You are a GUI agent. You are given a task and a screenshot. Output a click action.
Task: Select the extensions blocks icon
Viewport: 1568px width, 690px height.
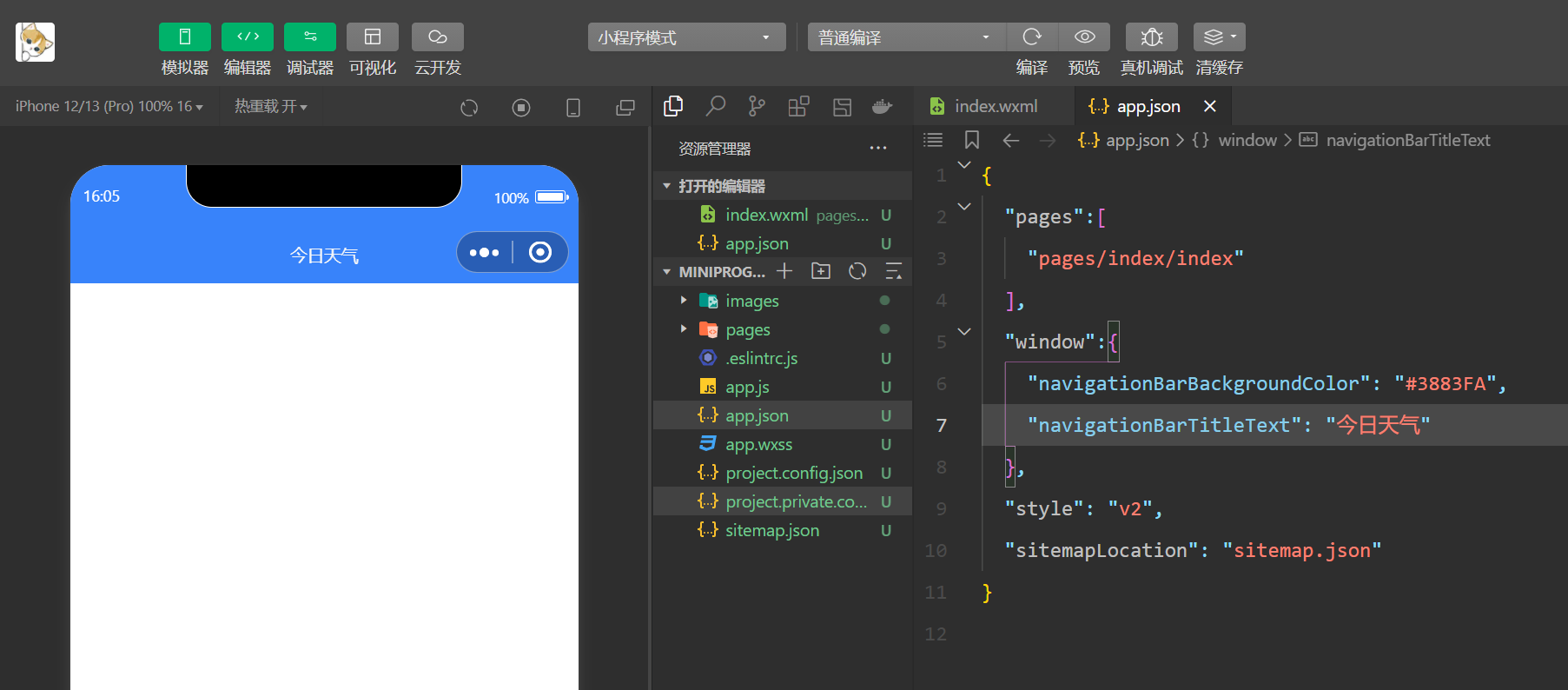(798, 106)
